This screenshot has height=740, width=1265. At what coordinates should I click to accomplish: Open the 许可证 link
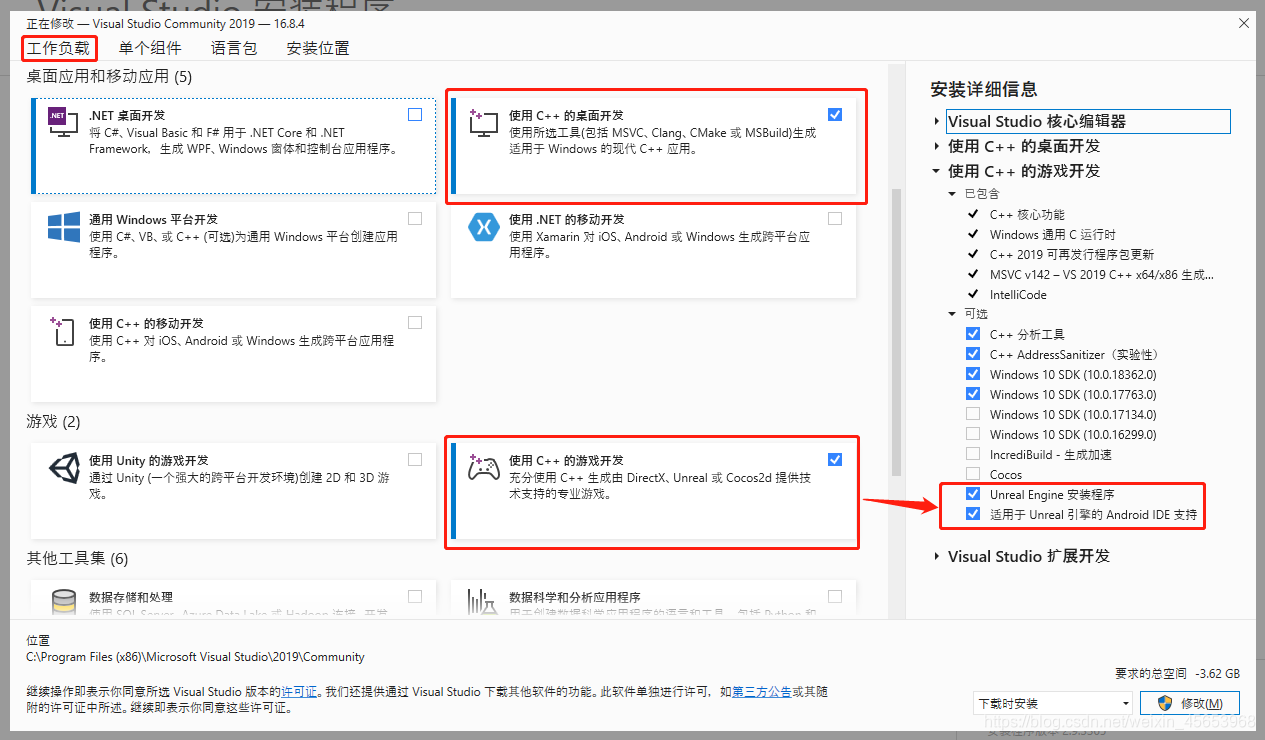299,691
